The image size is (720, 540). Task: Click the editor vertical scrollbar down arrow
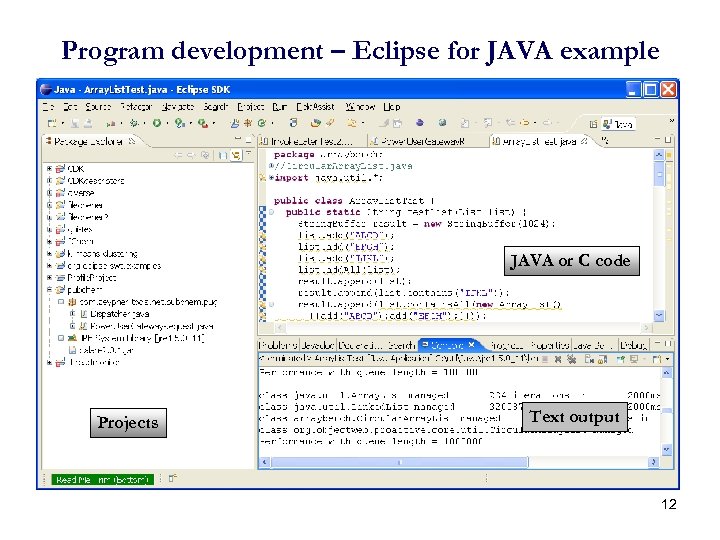tap(658, 315)
